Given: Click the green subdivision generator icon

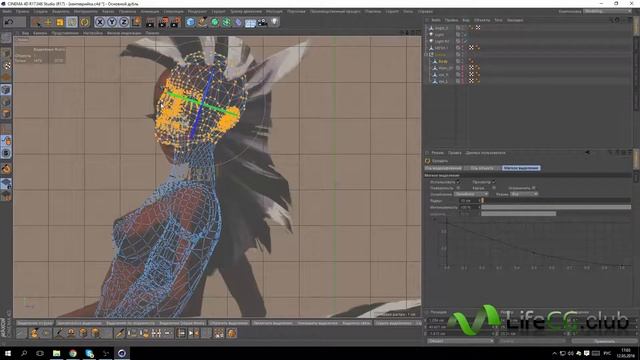Looking at the screenshot, I should coord(214,22).
